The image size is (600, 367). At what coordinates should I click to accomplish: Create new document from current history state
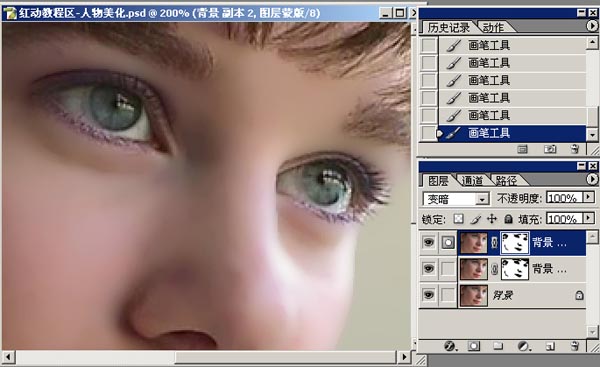(522, 149)
